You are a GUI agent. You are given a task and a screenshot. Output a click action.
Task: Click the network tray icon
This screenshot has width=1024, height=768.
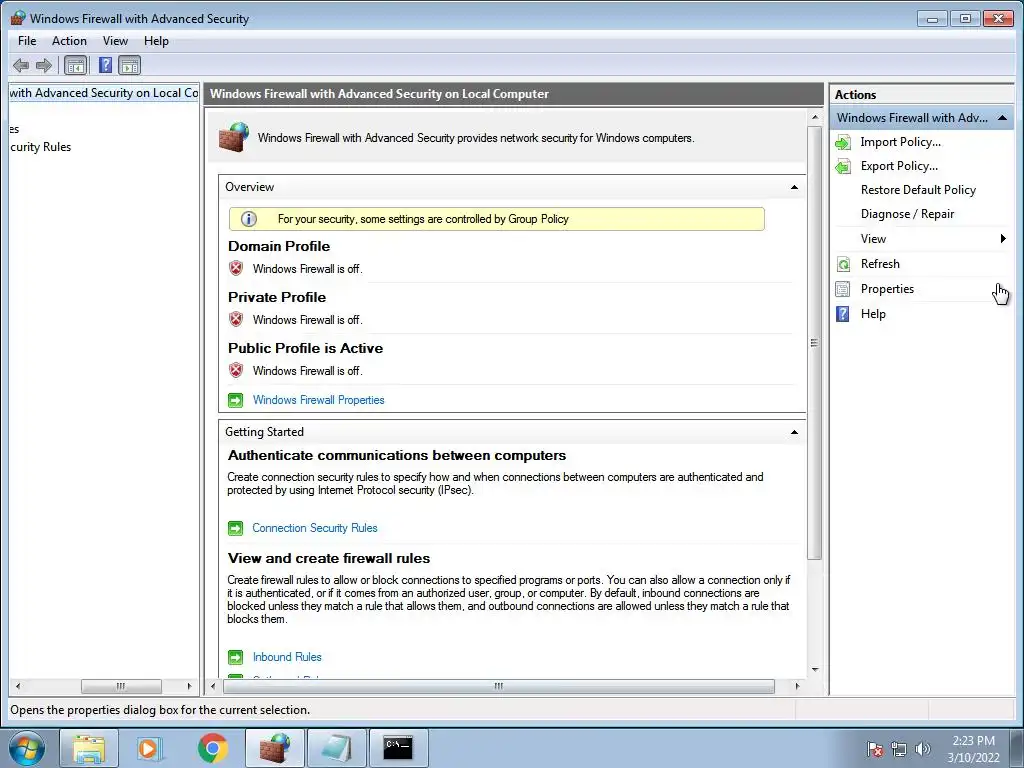click(x=899, y=749)
